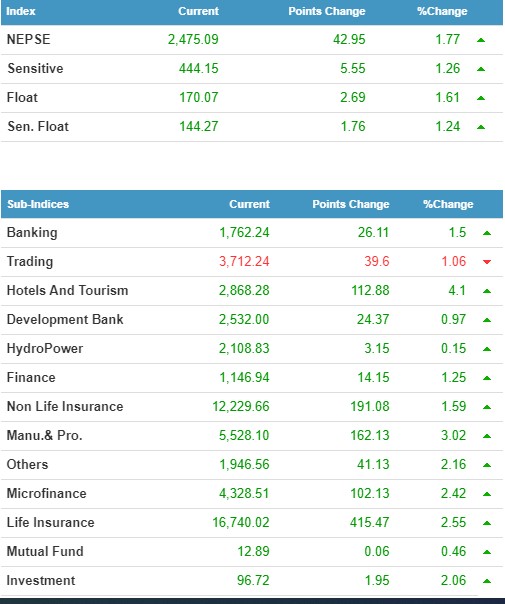
Task: Click the up arrow in Sen. Float row
Action: click(481, 127)
